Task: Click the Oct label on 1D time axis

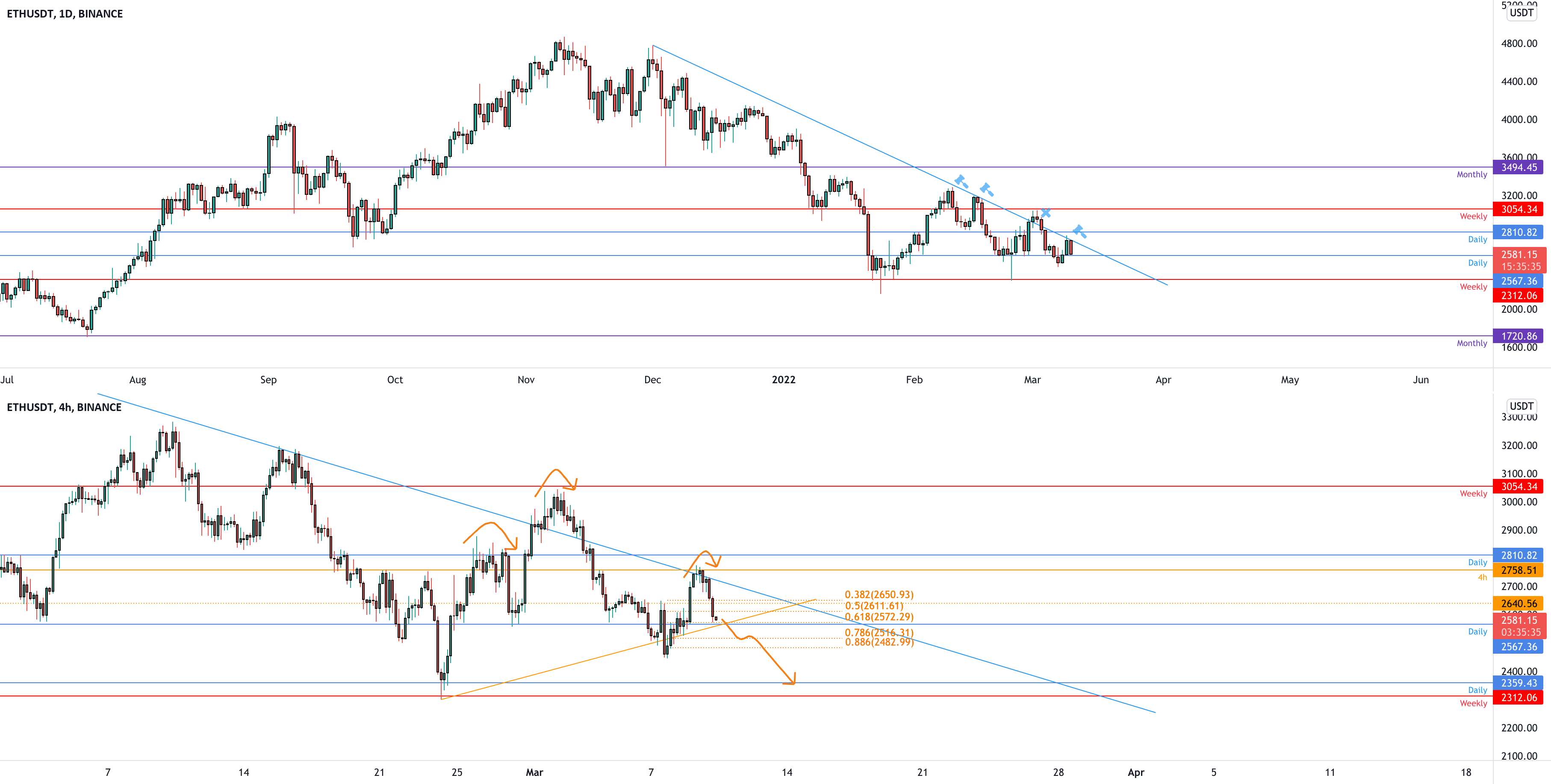Action: [x=395, y=380]
